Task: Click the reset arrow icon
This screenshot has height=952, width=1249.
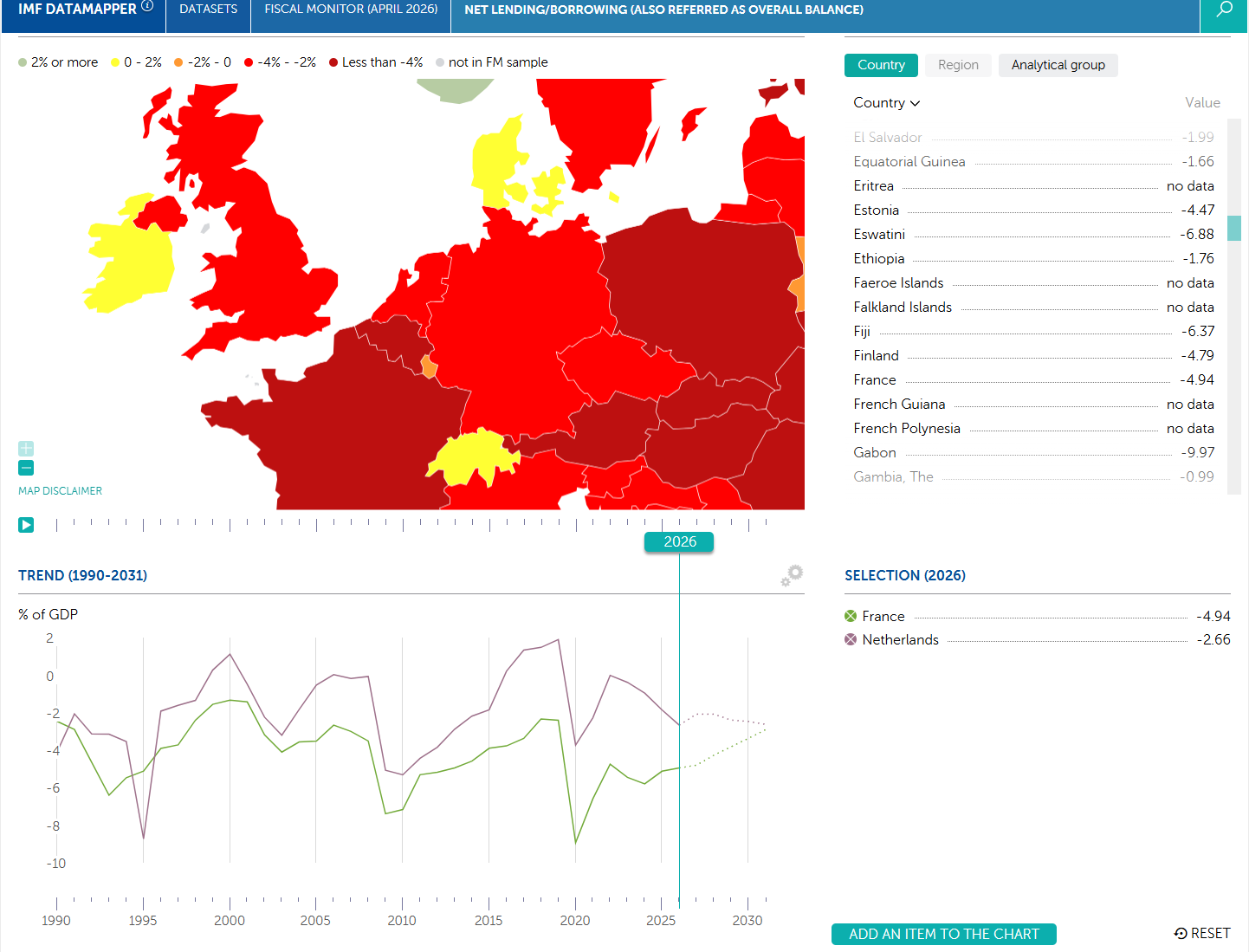Action: [x=1181, y=933]
